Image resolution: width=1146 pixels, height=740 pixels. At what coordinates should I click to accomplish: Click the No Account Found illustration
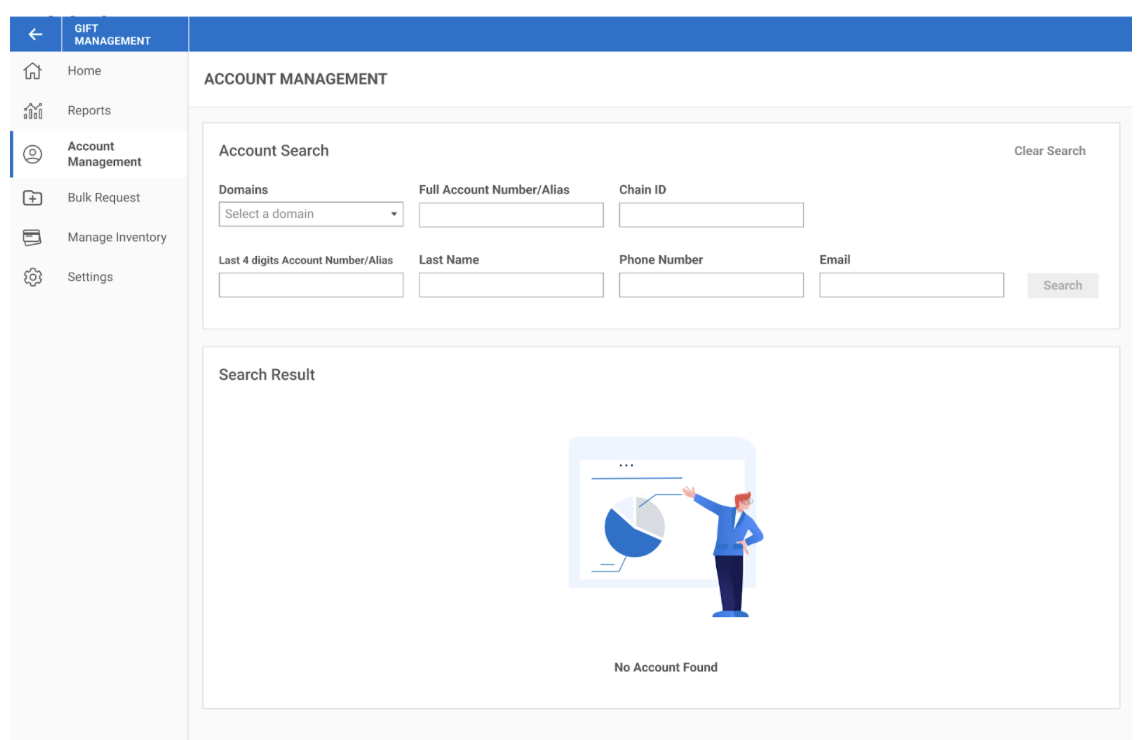(665, 527)
